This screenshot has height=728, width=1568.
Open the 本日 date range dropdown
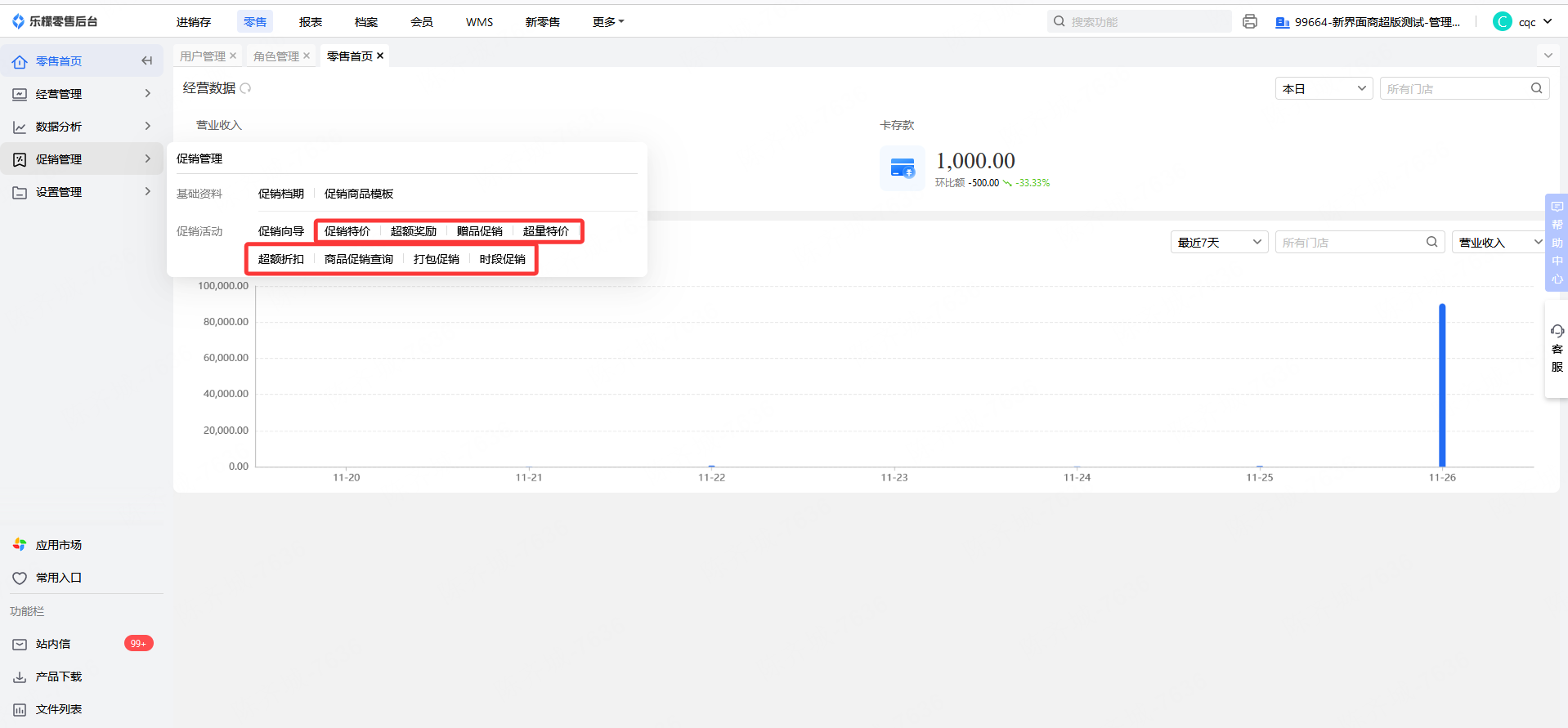[1324, 88]
